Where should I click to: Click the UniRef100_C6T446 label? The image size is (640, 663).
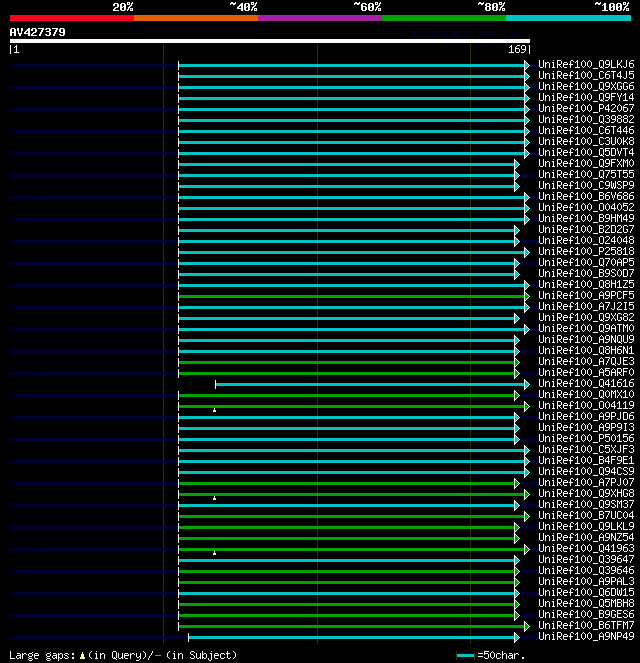click(586, 130)
